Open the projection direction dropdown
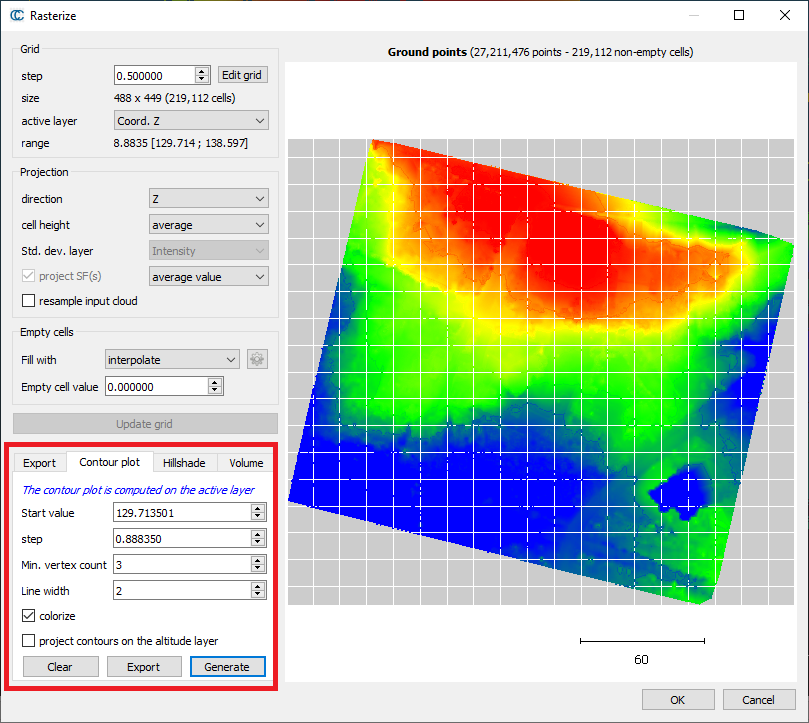Screen dimensions: 809x723 pos(208,198)
